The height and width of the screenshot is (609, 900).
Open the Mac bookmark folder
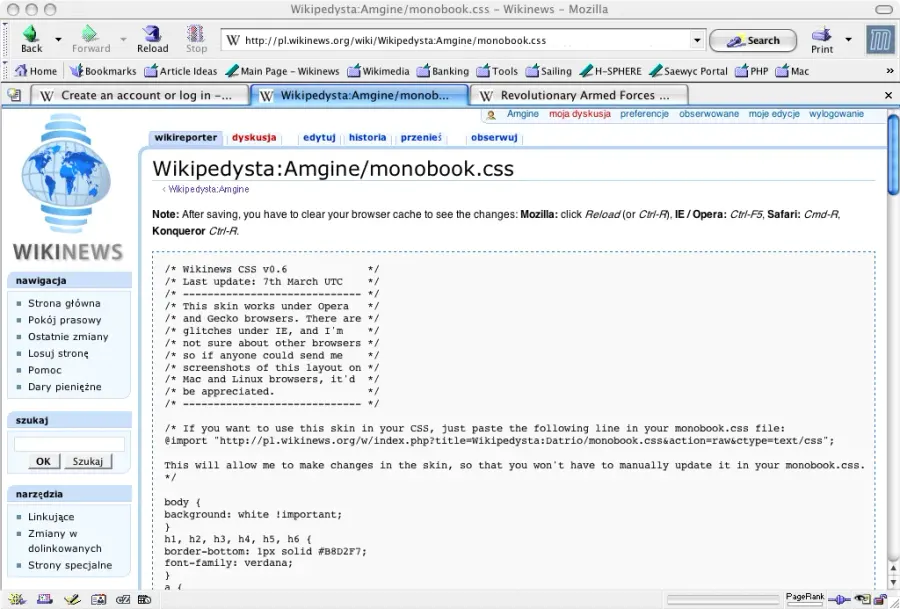coord(792,71)
